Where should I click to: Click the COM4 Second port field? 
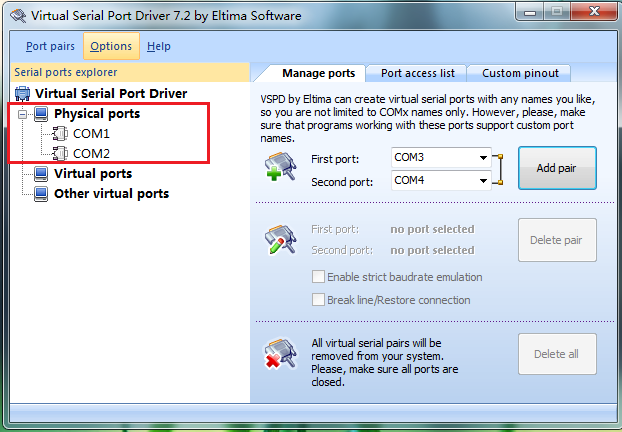point(441,181)
